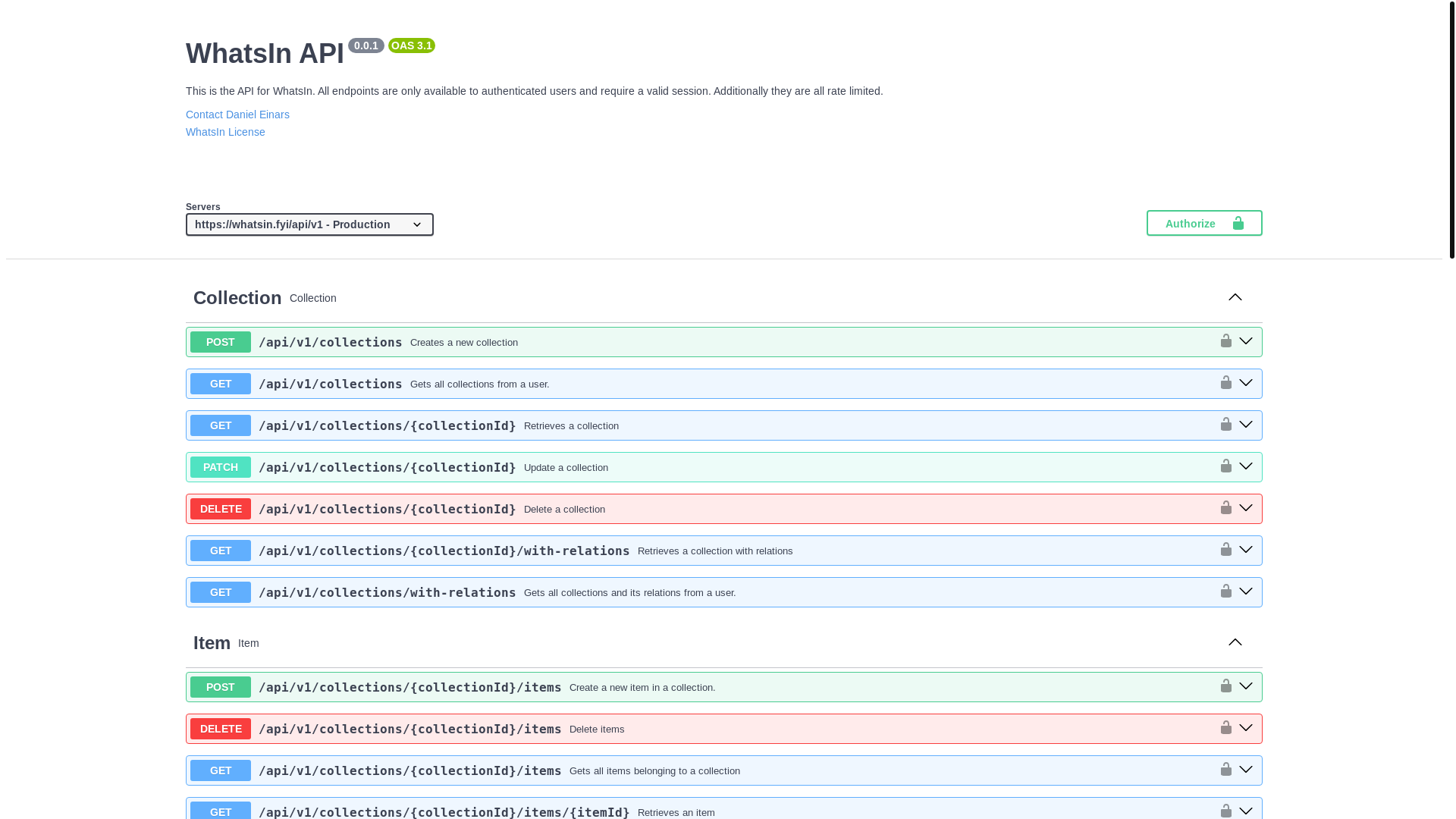This screenshot has height=819, width=1456.
Task: Click DELETE badge for 'Delete a collection'
Action: [221, 509]
